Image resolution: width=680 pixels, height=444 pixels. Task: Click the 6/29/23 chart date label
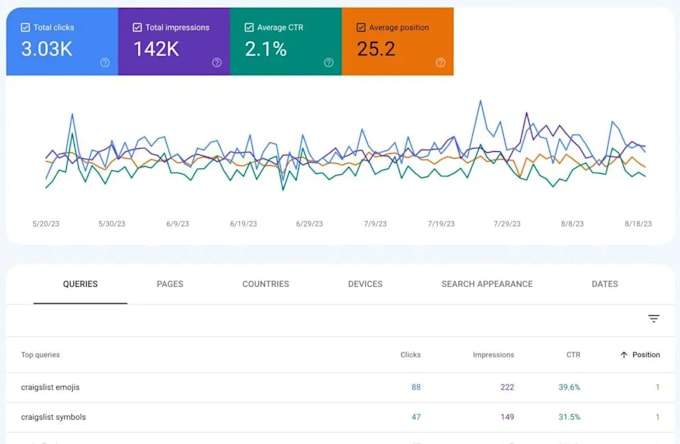309,224
